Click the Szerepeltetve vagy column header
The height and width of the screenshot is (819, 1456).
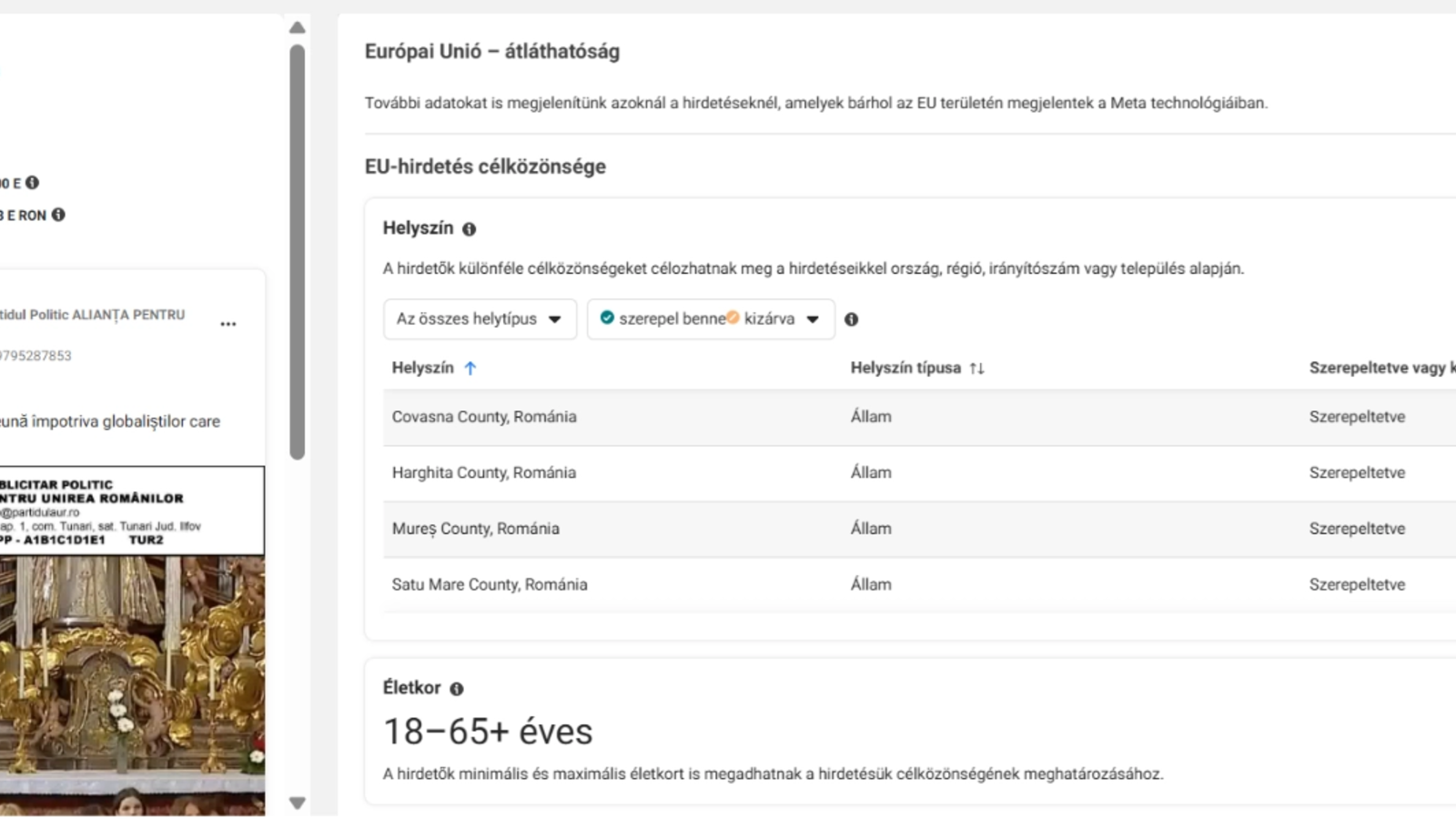[1380, 368]
